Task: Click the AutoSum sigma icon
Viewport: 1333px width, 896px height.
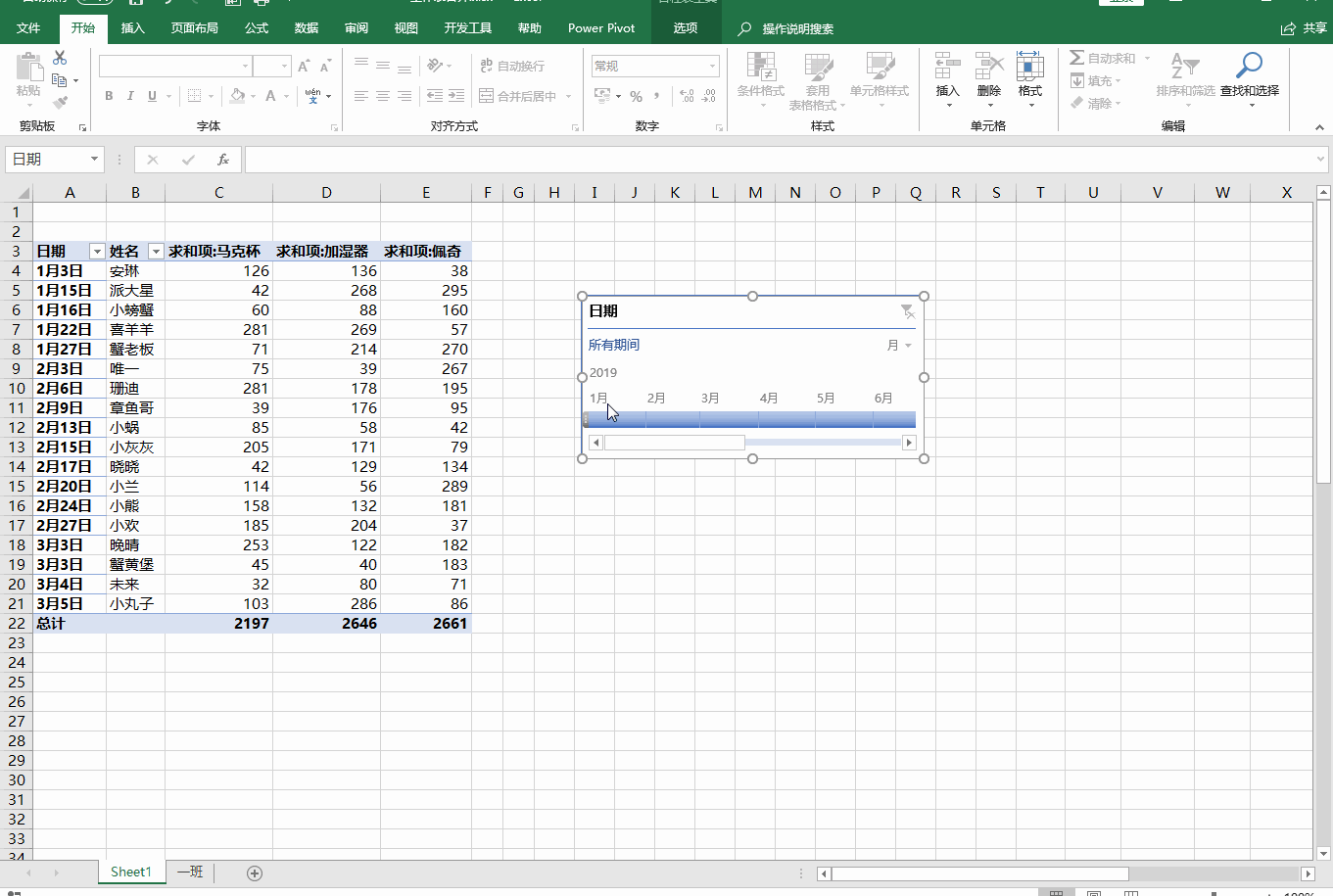Action: pos(1077,58)
